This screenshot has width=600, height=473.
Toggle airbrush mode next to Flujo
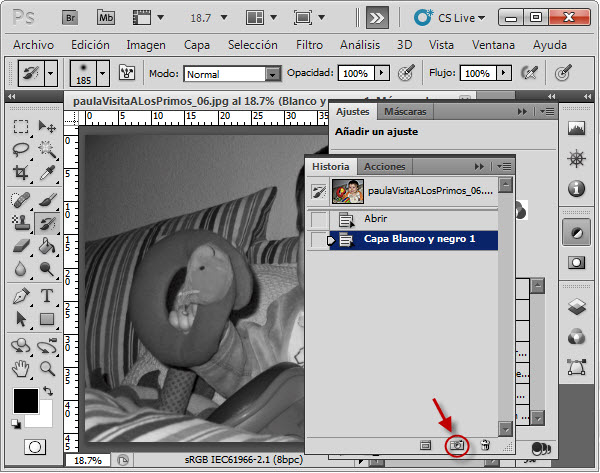coord(530,73)
